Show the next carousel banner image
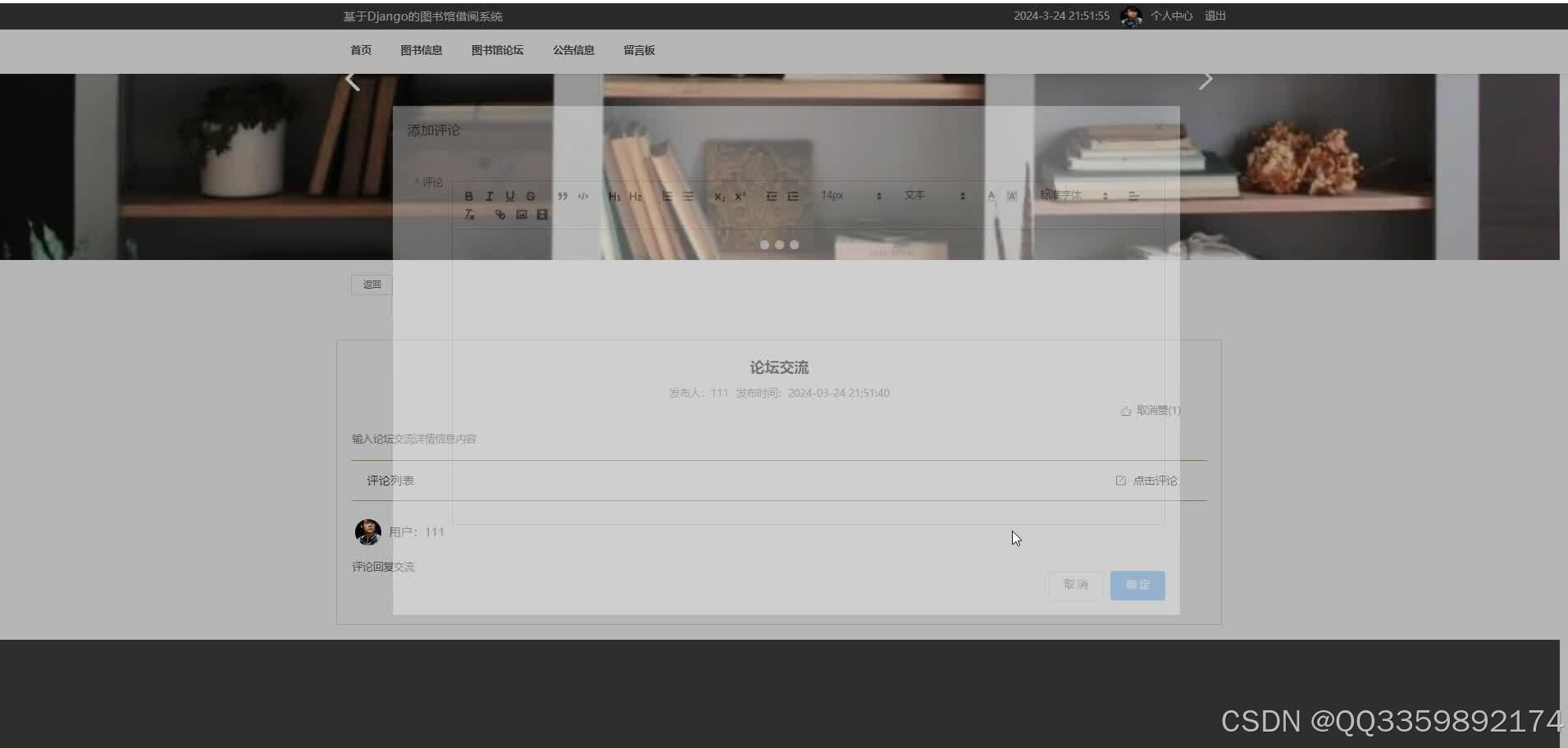Viewport: 1568px width, 748px height. (1205, 80)
